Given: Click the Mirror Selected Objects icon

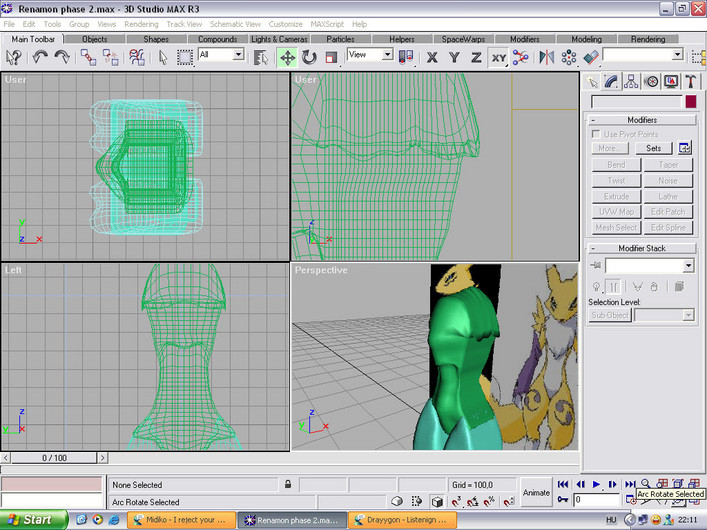Looking at the screenshot, I should tap(546, 57).
